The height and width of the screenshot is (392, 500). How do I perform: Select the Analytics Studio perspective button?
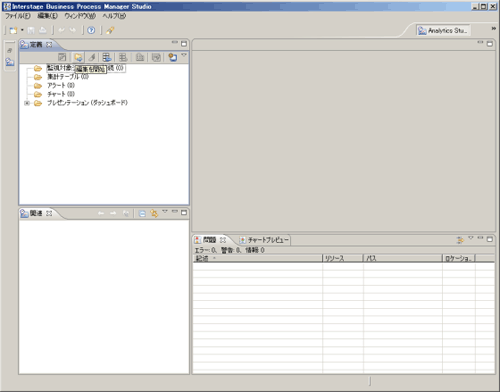443,31
